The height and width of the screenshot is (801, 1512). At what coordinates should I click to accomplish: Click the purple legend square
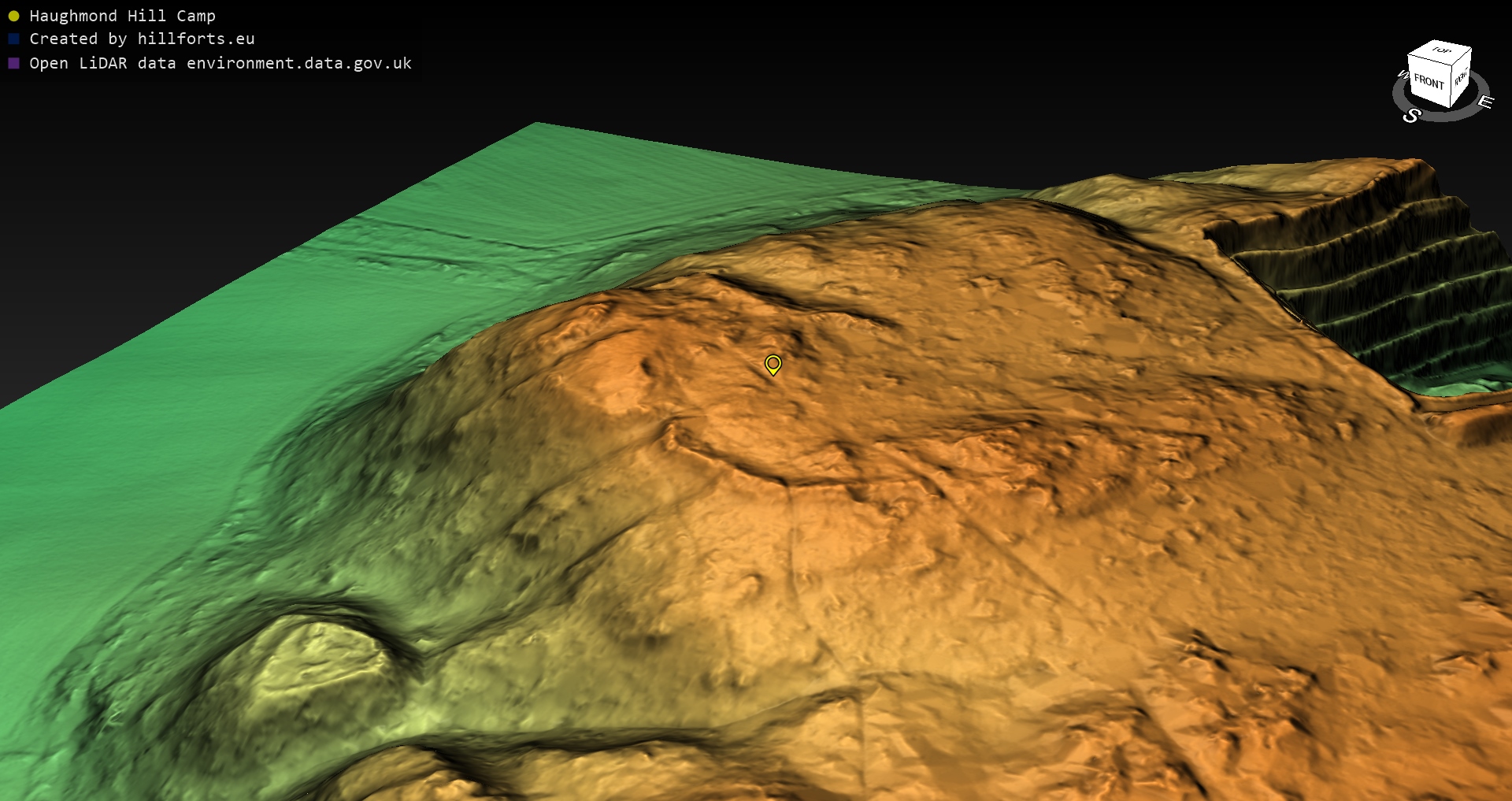click(x=13, y=63)
